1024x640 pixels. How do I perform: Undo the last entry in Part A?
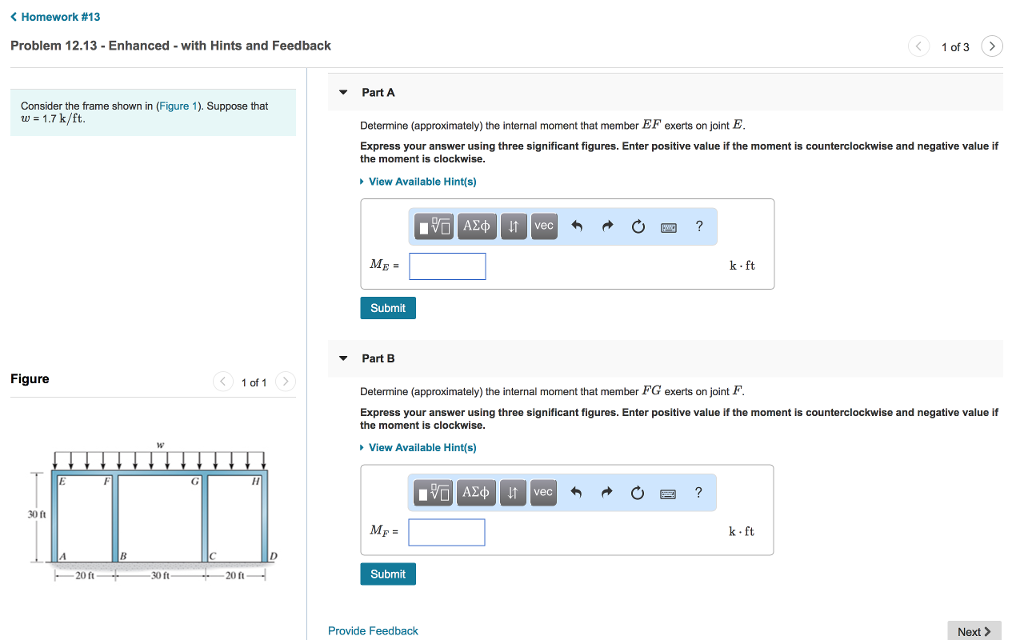577,227
